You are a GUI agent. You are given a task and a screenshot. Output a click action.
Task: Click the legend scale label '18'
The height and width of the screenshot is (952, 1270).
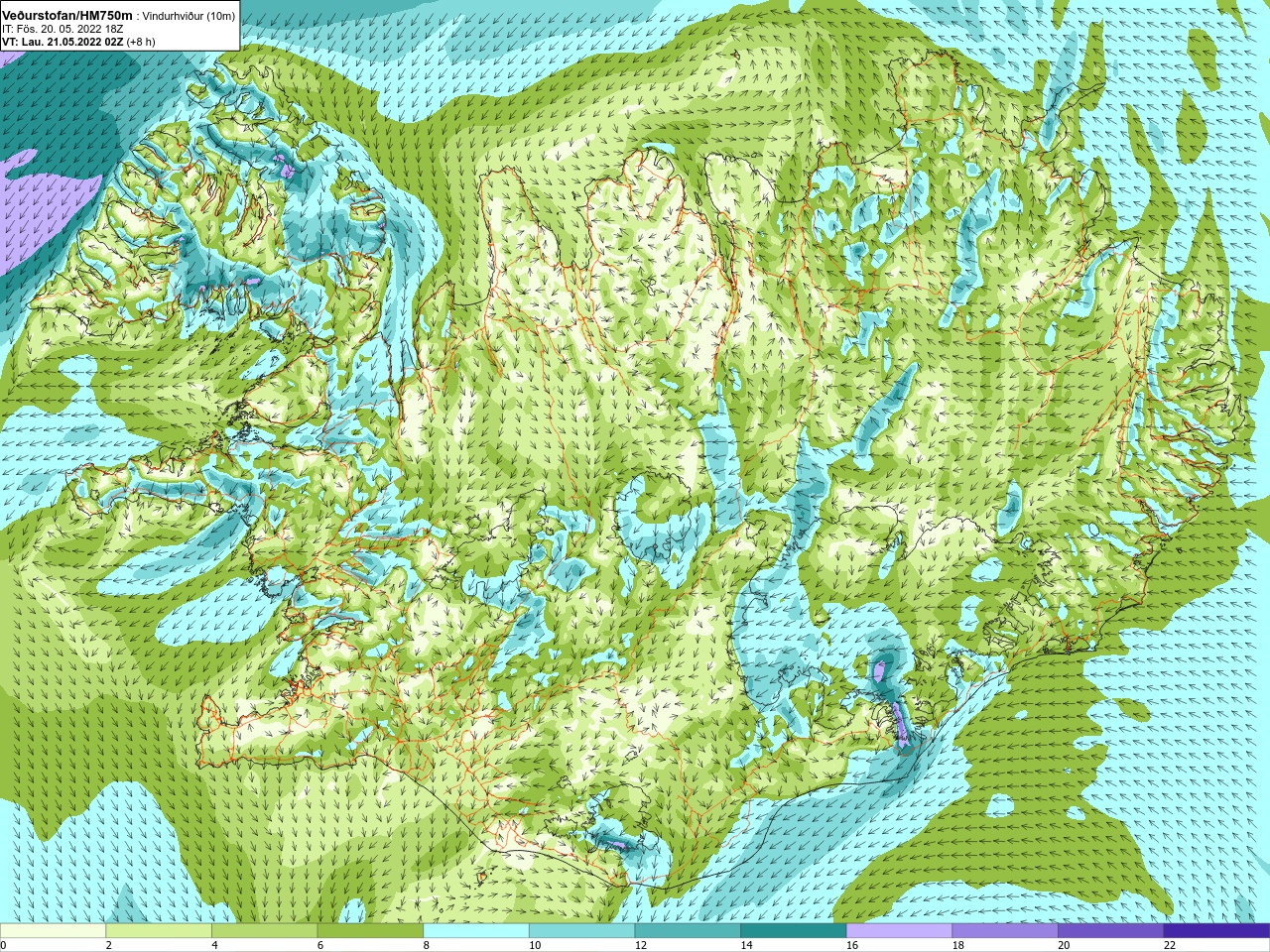(x=958, y=945)
